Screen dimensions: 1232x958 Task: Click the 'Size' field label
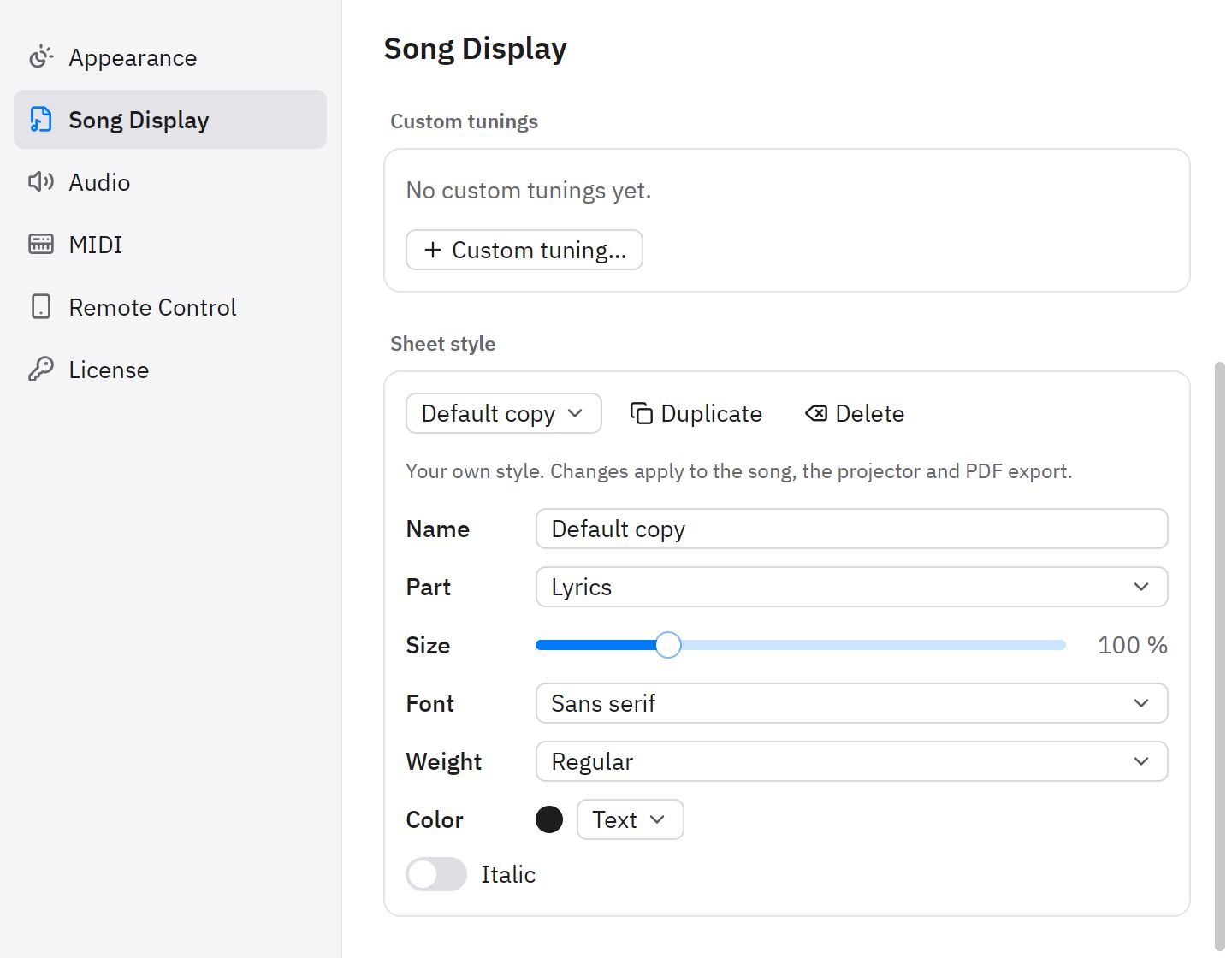[429, 645]
